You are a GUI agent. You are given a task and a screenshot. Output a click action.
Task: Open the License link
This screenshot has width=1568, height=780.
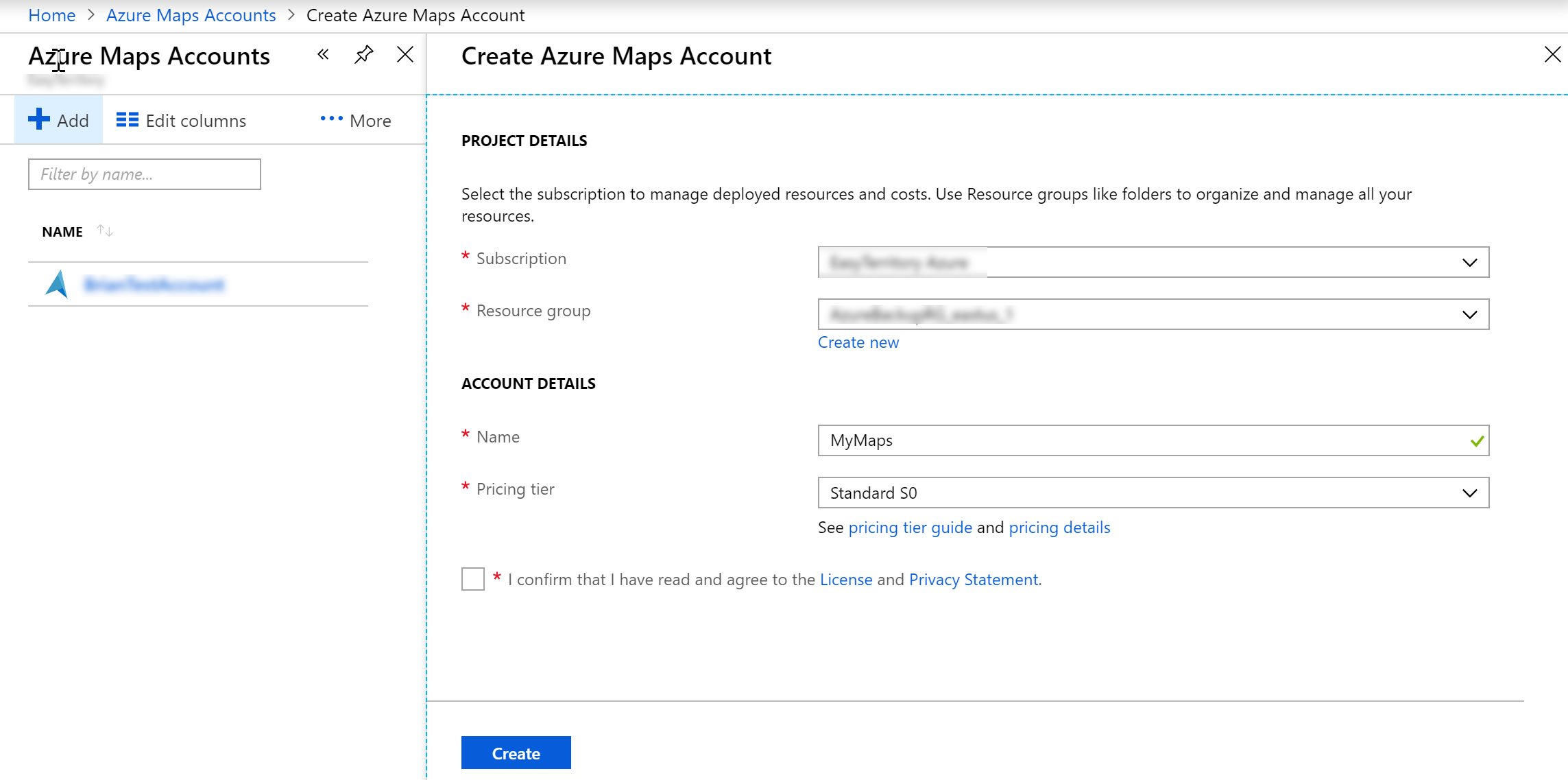(846, 580)
